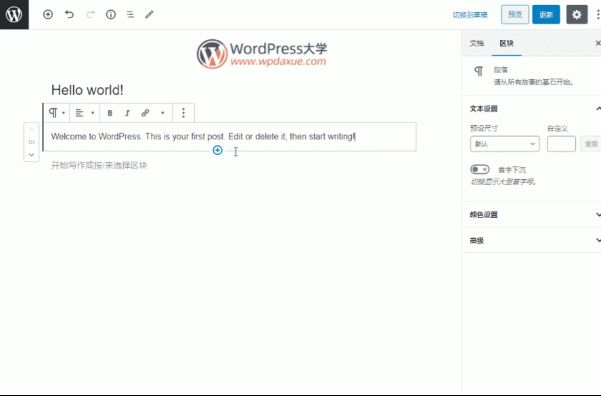Move the block down
Image resolution: width=601 pixels, height=396 pixels.
point(31,155)
